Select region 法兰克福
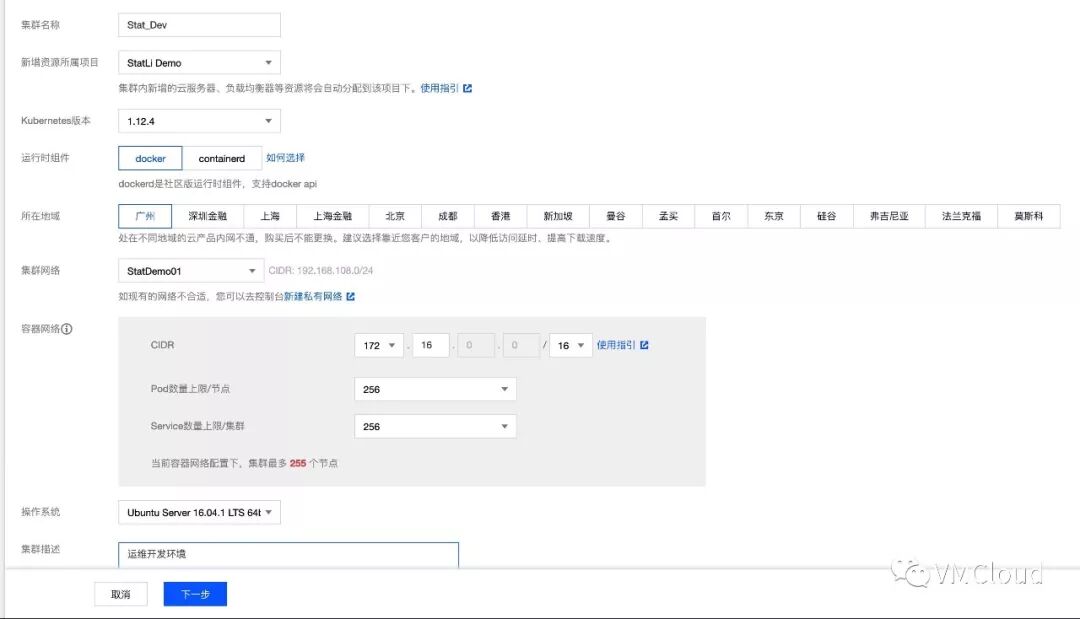Viewport: 1080px width, 619px height. point(962,216)
